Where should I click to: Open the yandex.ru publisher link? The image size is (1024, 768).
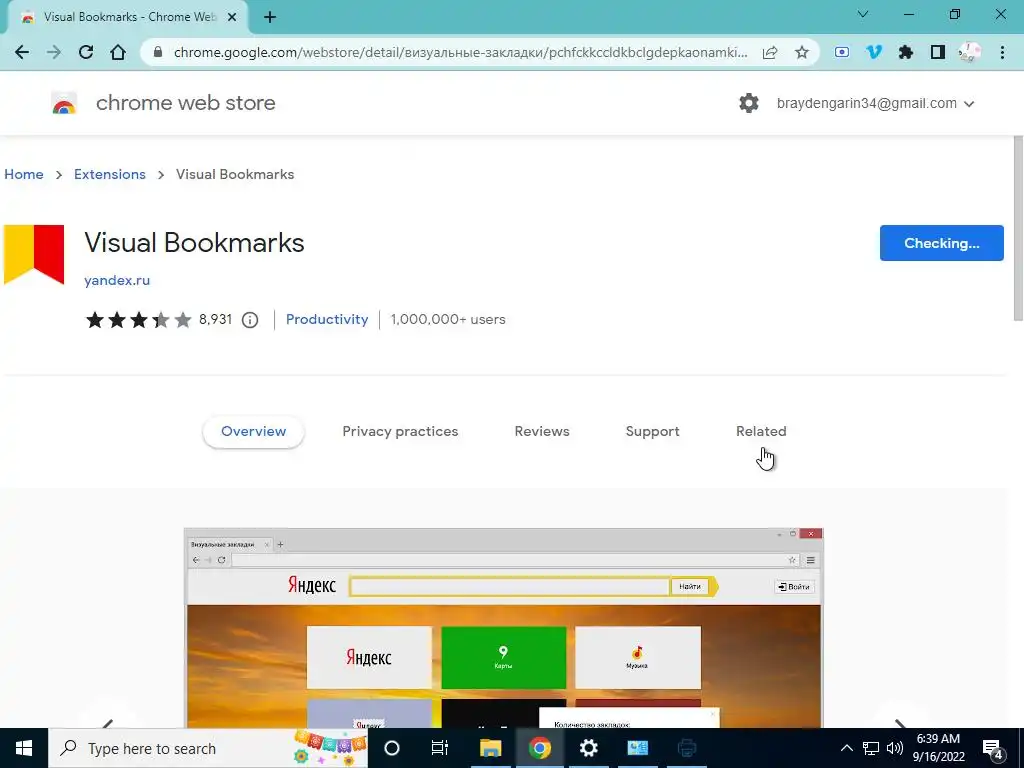point(117,280)
